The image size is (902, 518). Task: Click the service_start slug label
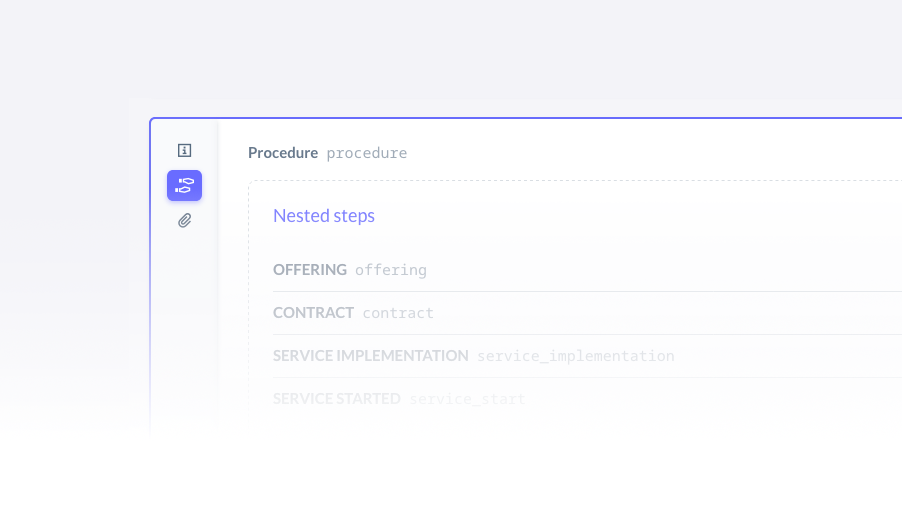(467, 399)
